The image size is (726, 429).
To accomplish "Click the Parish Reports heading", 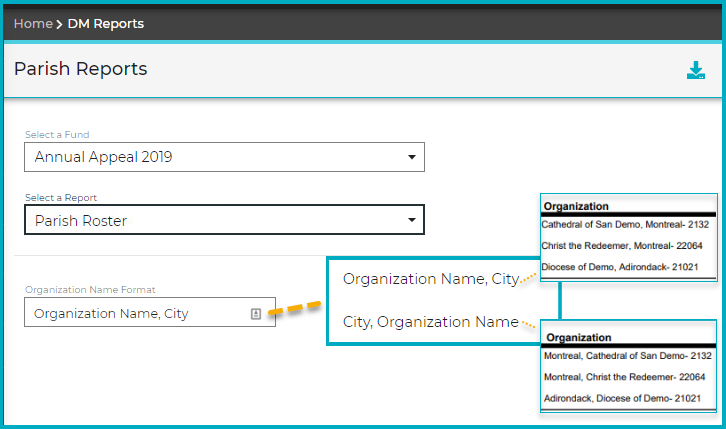I will (81, 69).
